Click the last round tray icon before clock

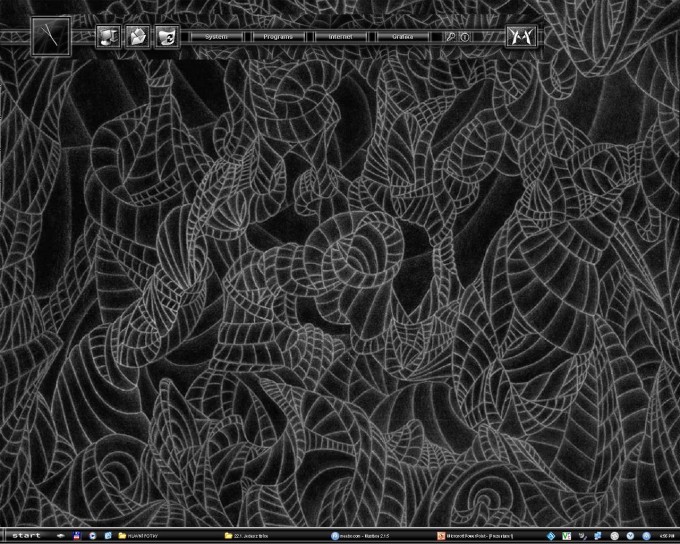click(646, 536)
